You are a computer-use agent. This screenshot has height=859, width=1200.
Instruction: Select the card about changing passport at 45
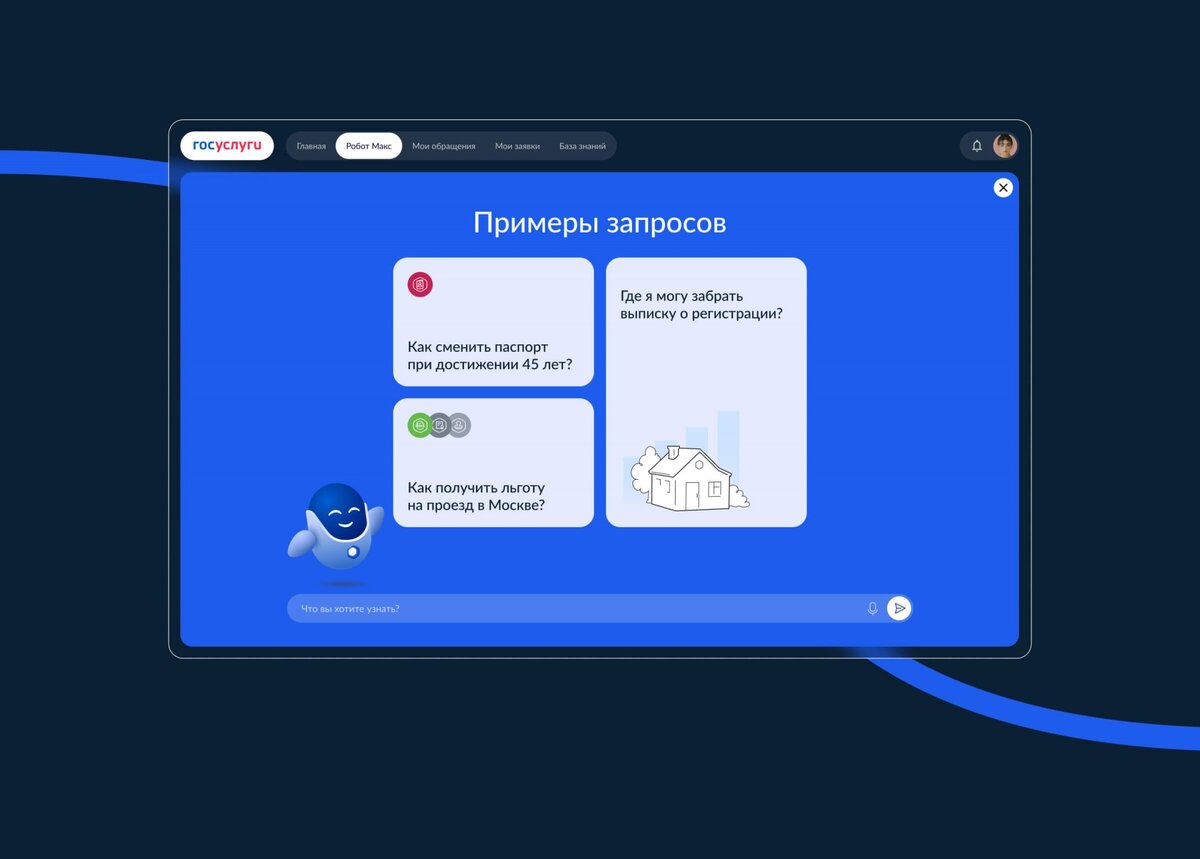493,322
